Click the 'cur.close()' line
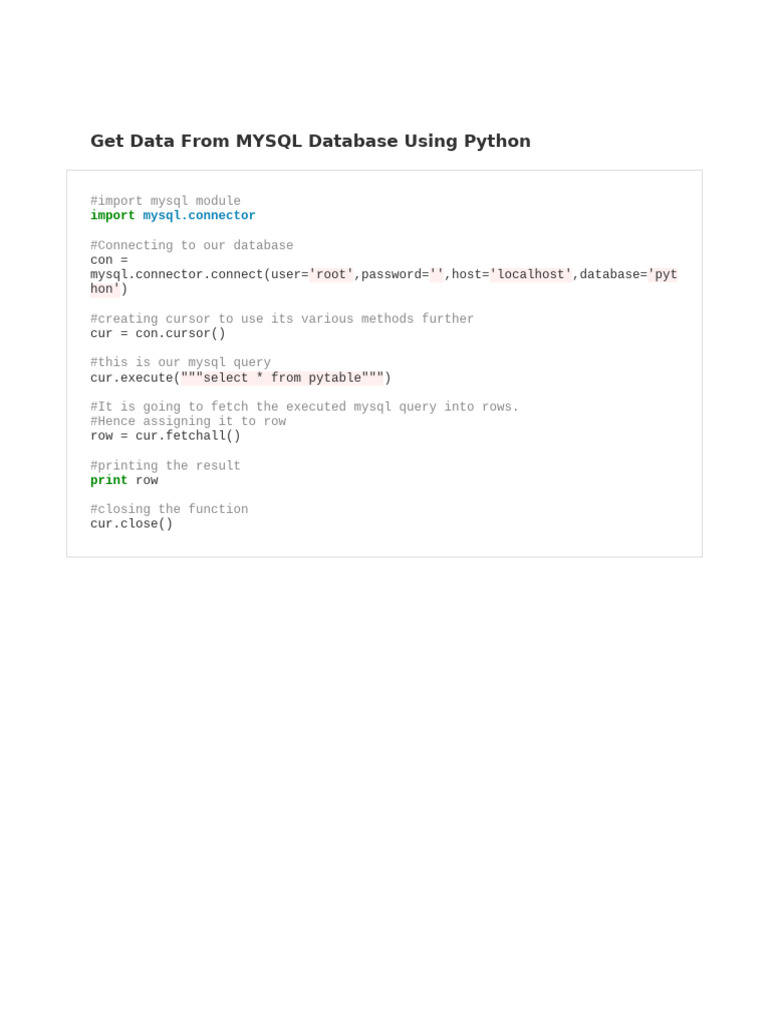The width and height of the screenshot is (768, 1024). [x=131, y=523]
